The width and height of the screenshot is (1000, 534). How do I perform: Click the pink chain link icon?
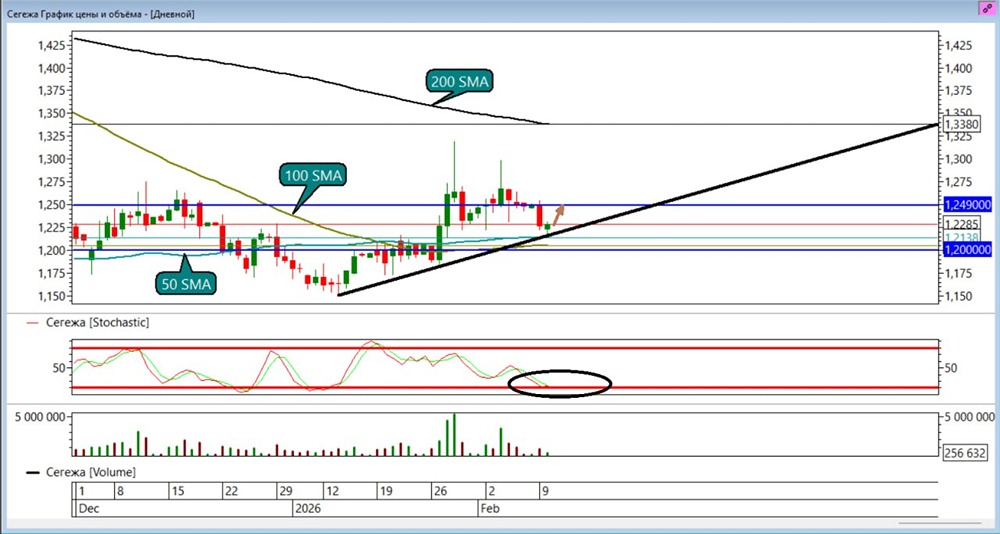(x=988, y=8)
